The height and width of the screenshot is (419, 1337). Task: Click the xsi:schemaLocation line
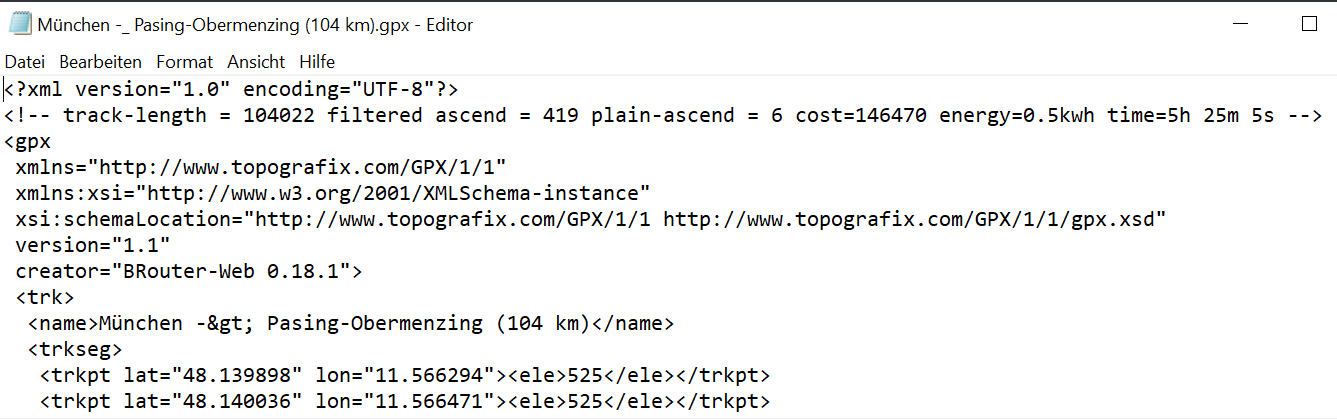pos(590,220)
